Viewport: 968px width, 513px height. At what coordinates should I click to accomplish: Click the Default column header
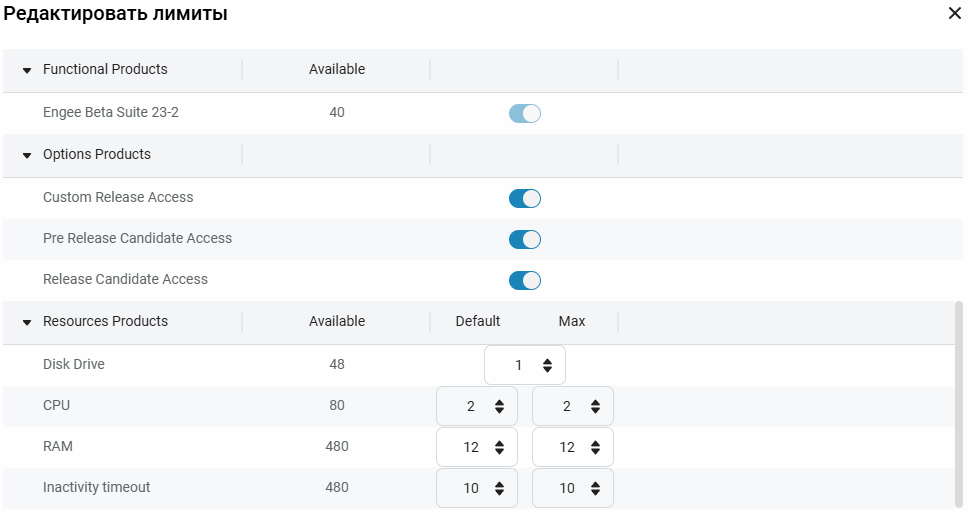tap(478, 321)
